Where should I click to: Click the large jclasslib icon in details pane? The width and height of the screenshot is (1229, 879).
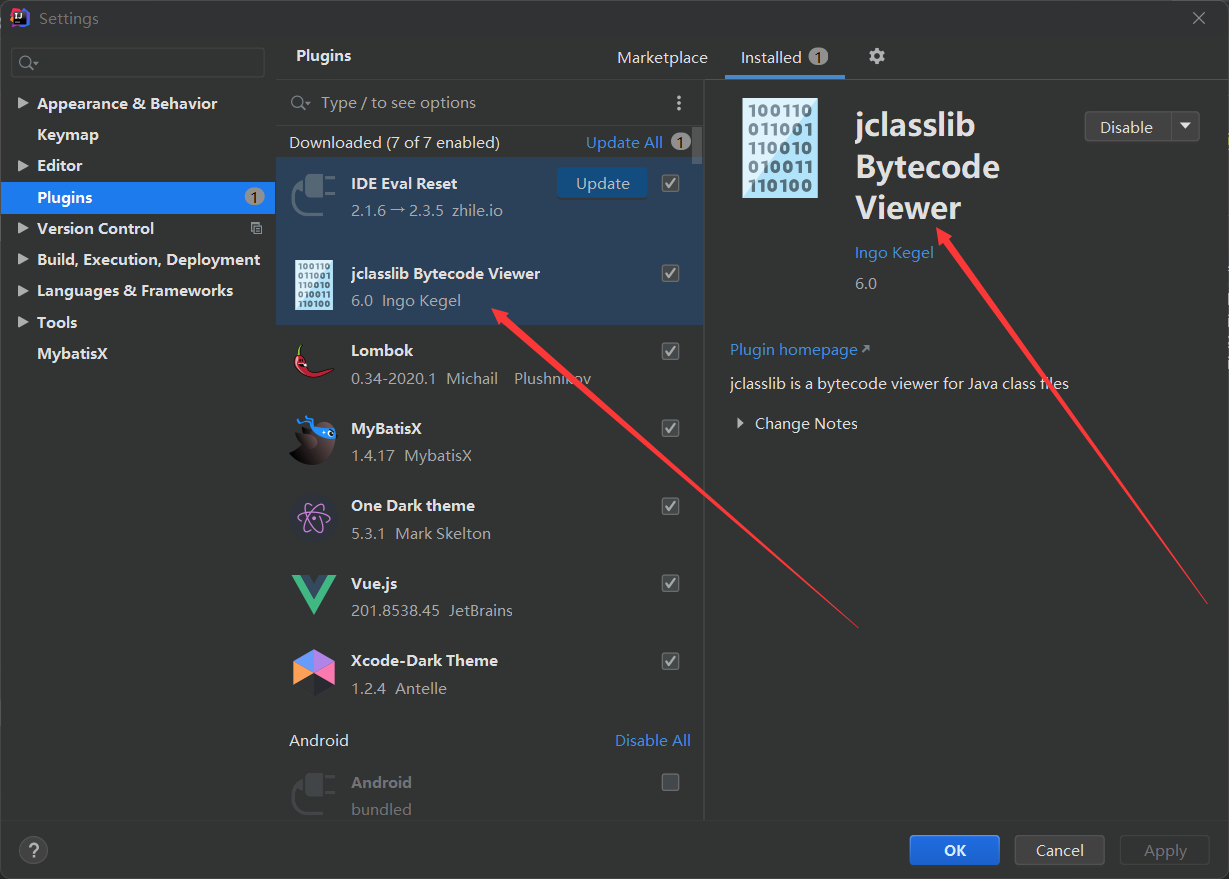(x=780, y=147)
